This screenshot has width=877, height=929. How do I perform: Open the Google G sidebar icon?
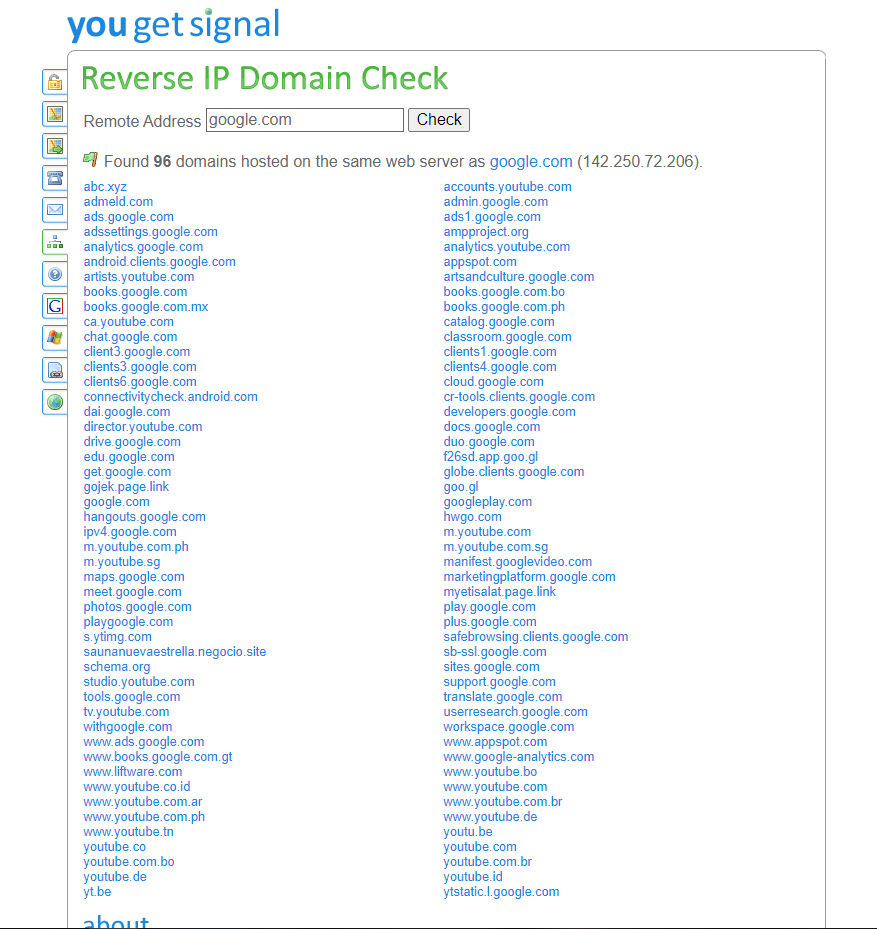point(55,306)
